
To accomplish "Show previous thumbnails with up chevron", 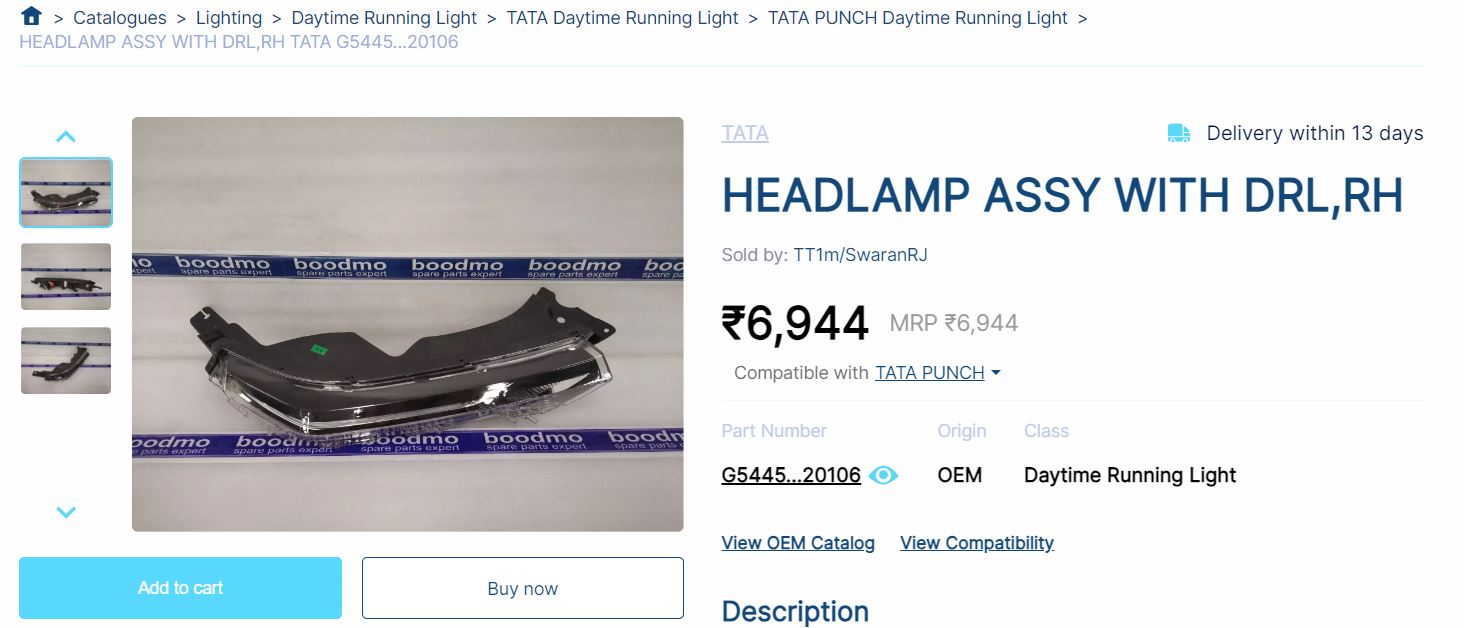I will coord(66,137).
